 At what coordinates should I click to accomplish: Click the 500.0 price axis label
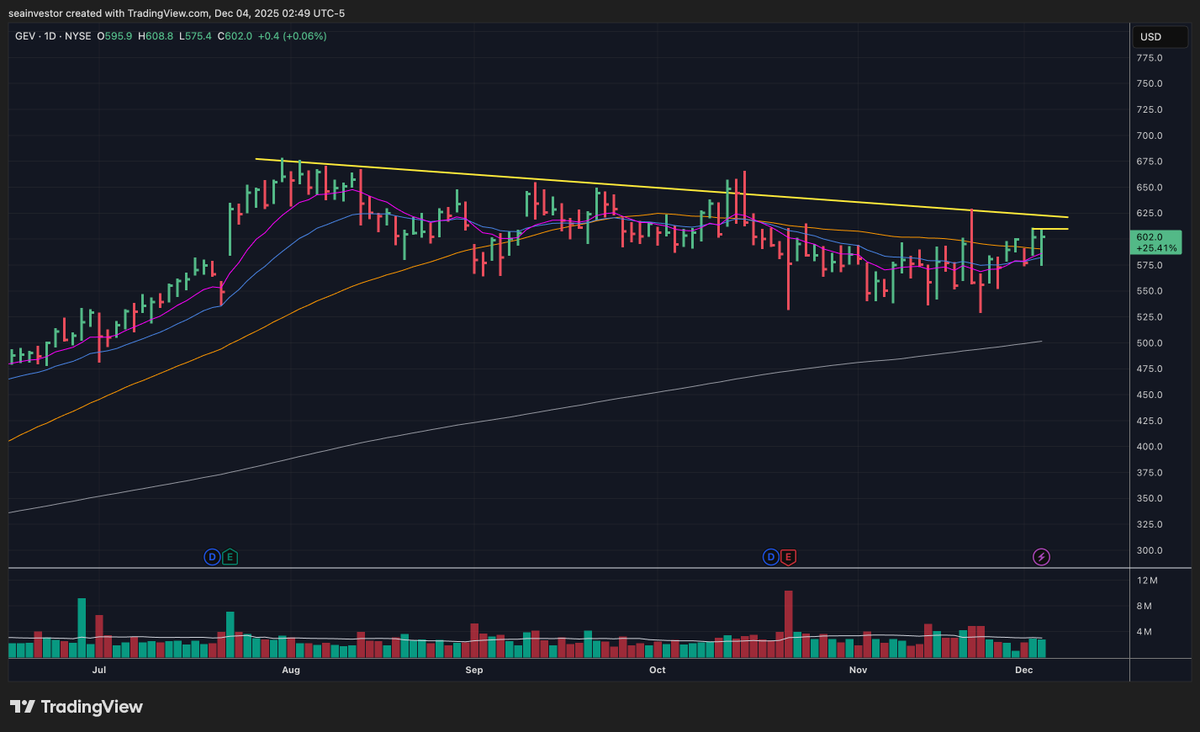pos(1150,344)
